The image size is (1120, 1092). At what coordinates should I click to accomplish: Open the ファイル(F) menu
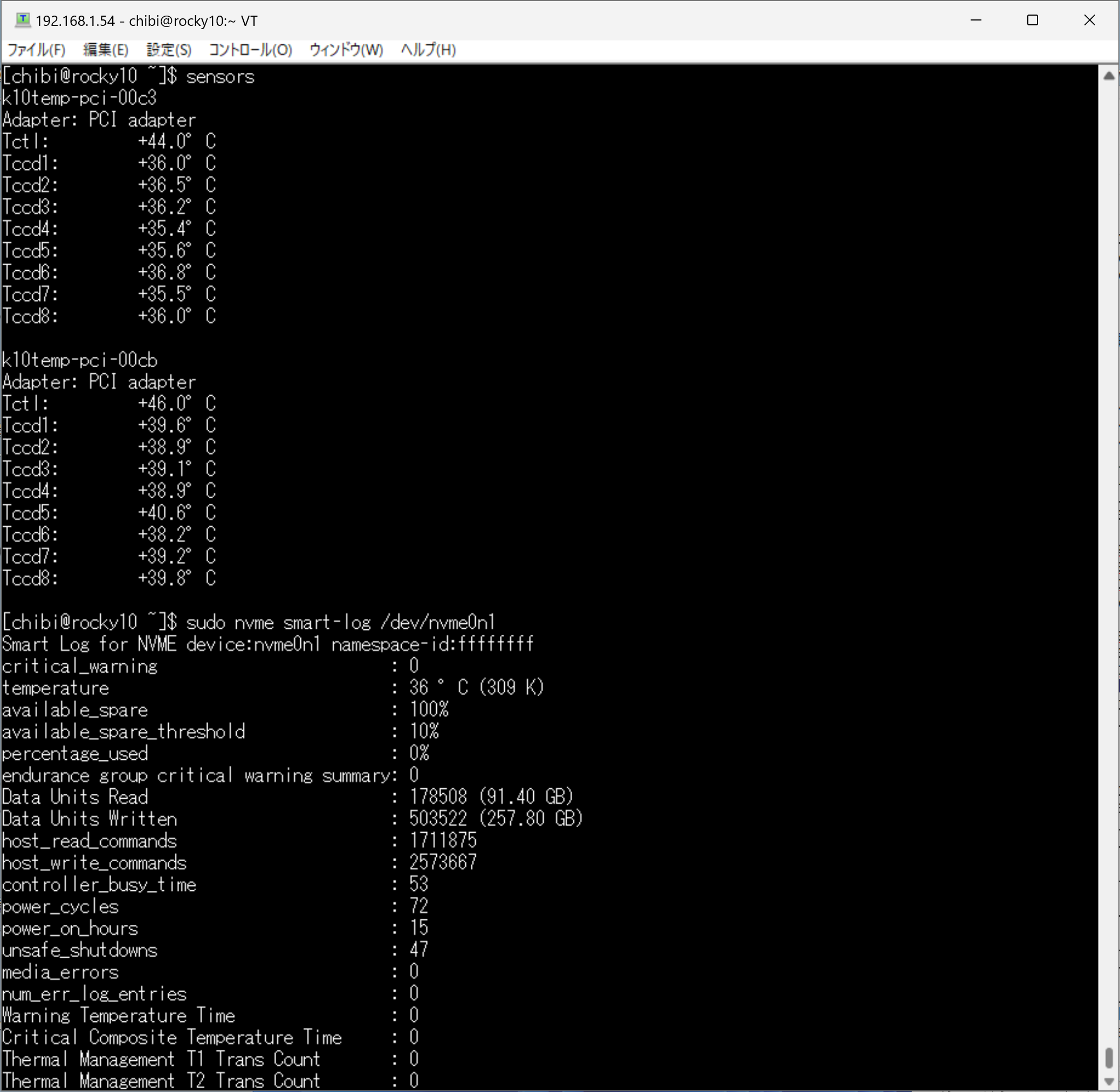pyautogui.click(x=36, y=50)
